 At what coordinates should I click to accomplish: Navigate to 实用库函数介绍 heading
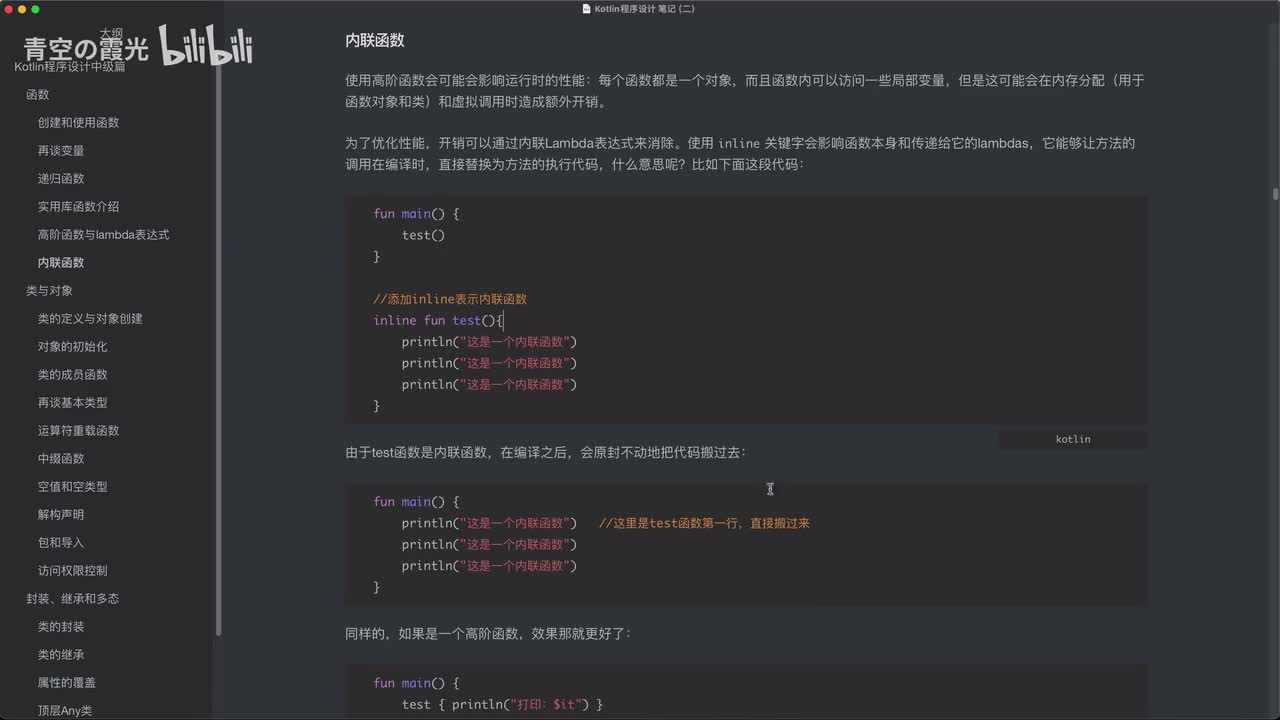[78, 207]
